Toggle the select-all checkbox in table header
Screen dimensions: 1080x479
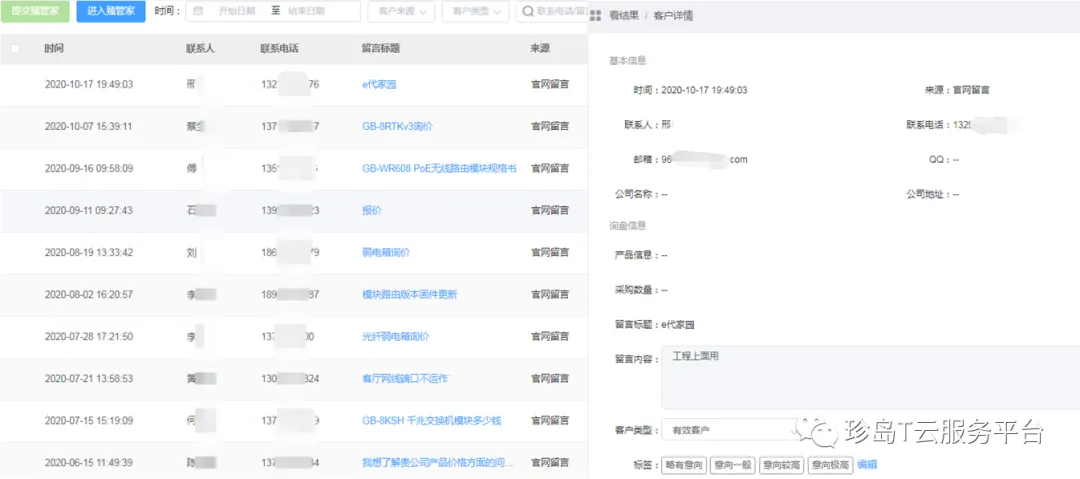point(14,48)
